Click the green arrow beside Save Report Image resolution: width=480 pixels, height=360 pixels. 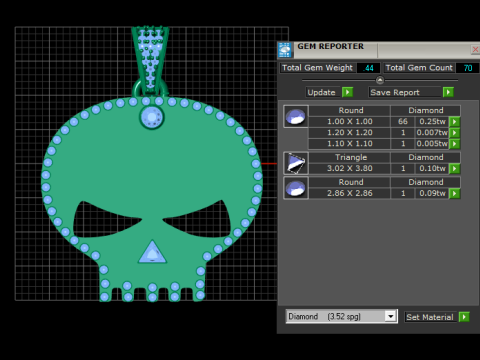(448, 92)
